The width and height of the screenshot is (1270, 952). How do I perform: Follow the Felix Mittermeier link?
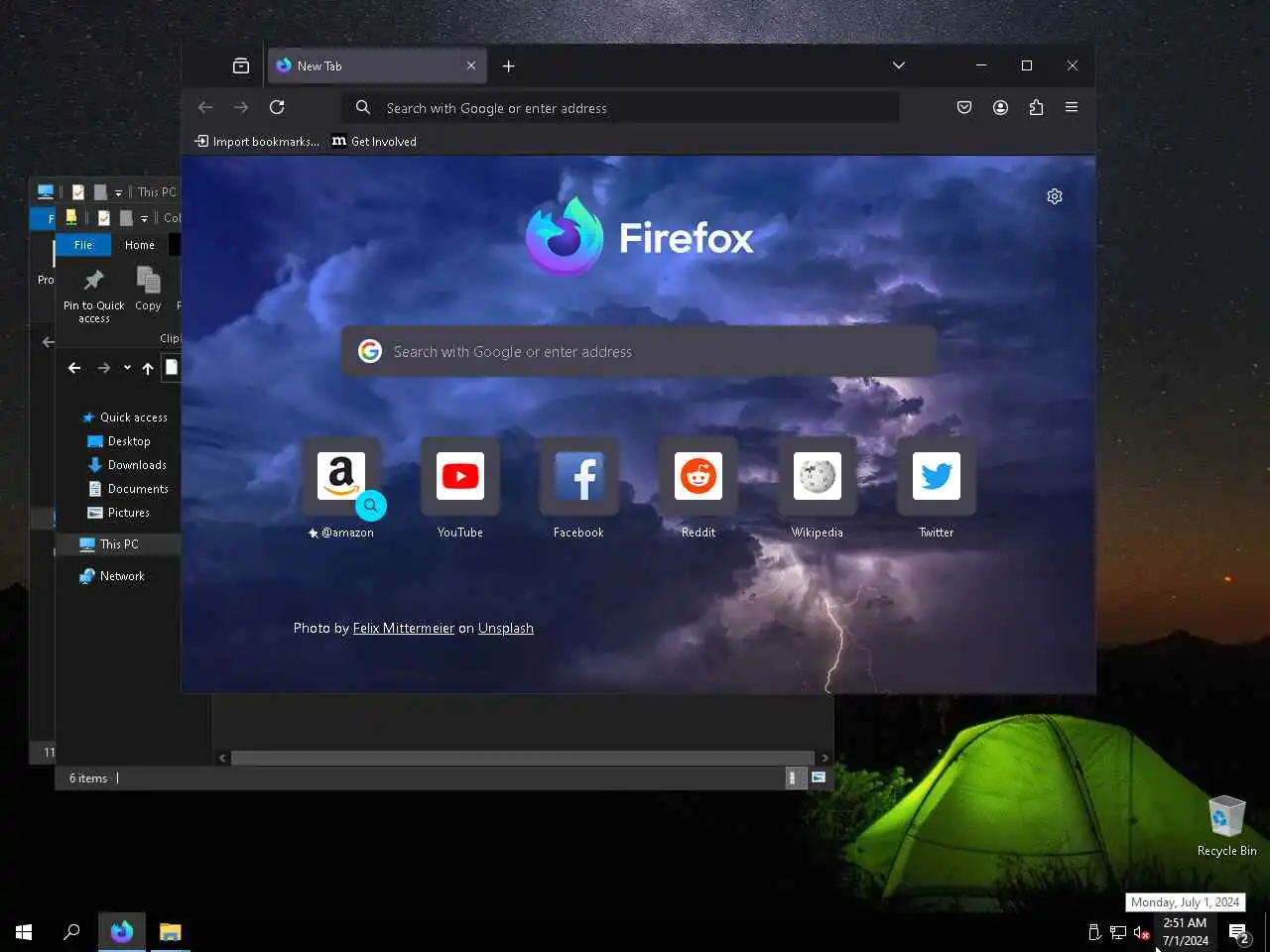[404, 628]
